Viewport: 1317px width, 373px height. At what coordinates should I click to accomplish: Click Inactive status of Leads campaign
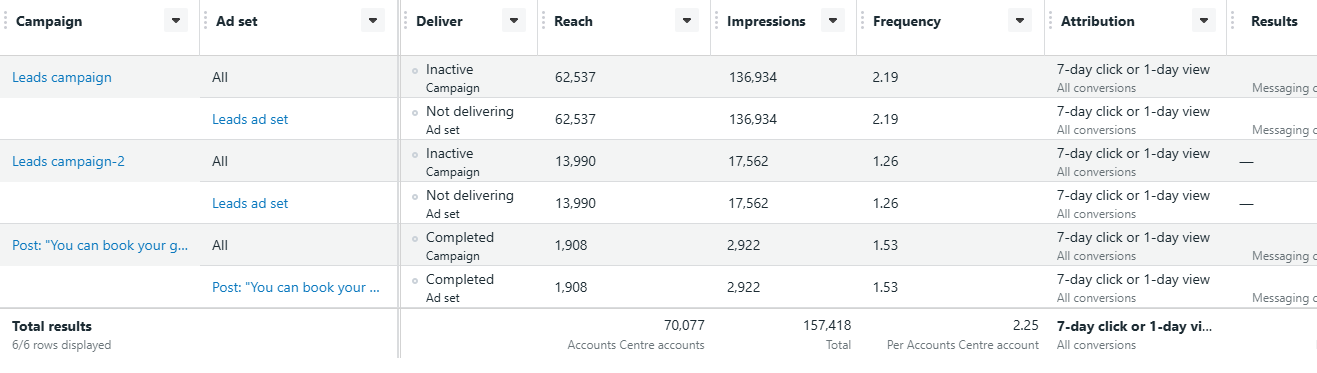click(450, 69)
